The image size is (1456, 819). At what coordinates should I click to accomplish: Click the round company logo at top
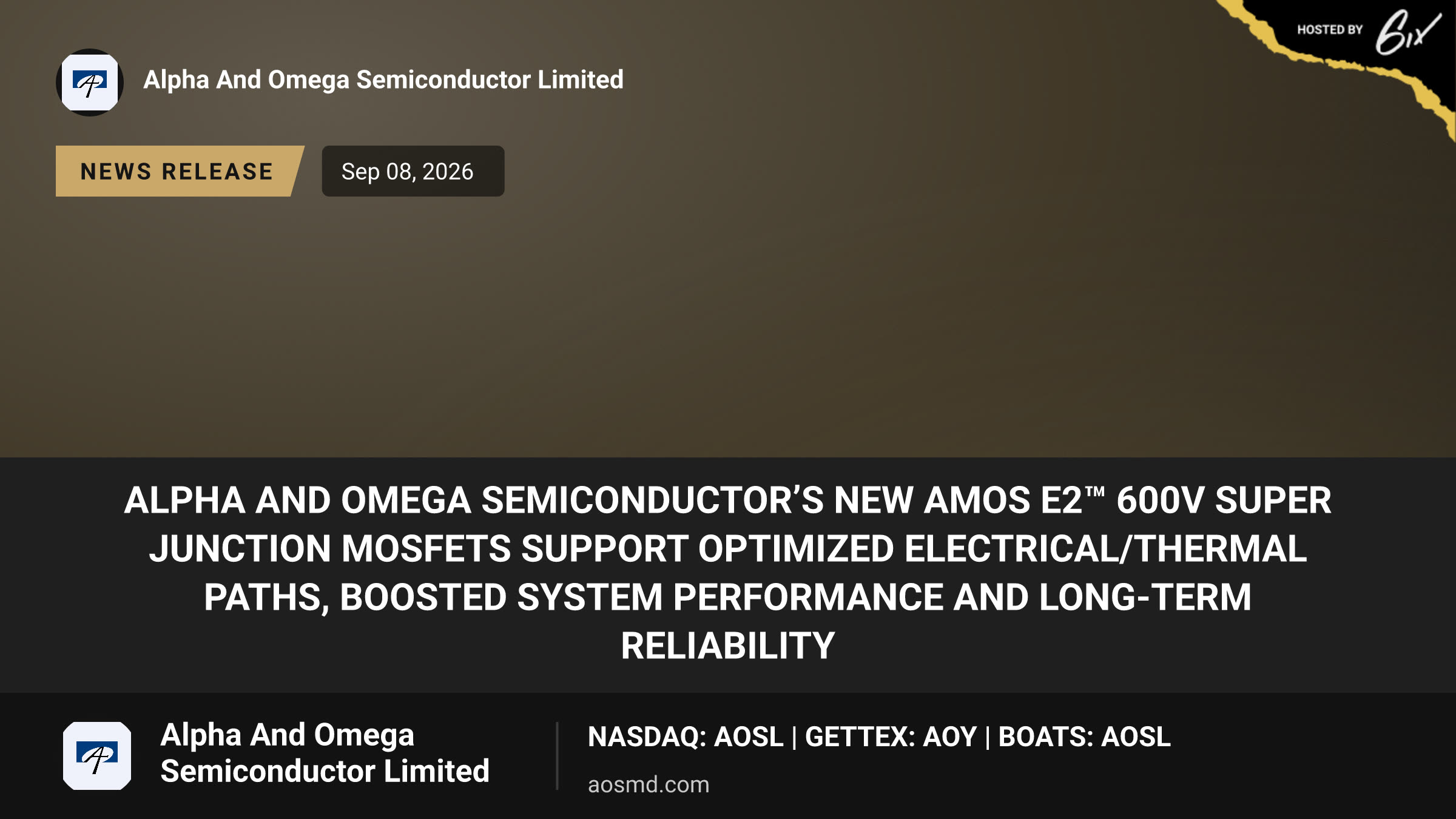[x=90, y=83]
